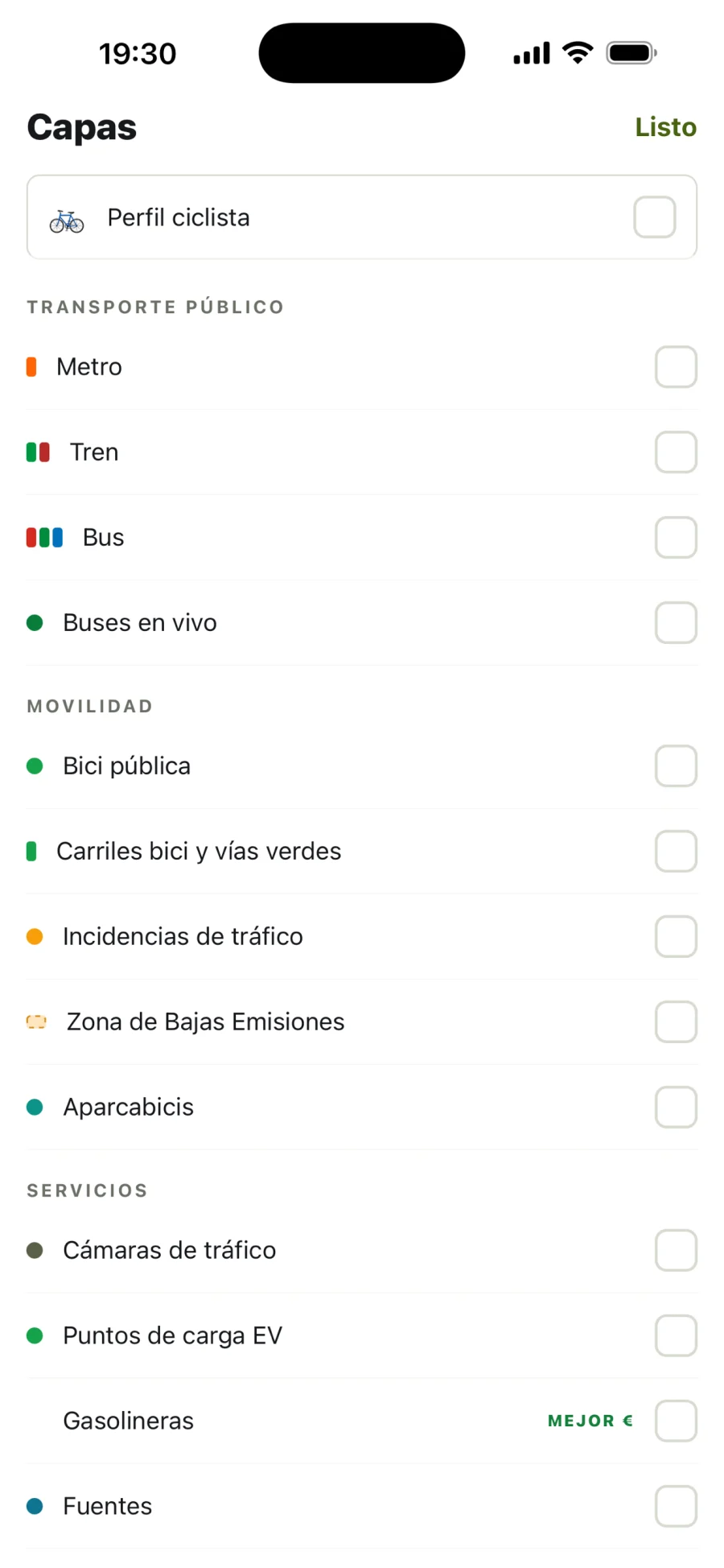Tap the green-red Tren line markers
Viewport: 724px width, 1568px height.
pos(38,452)
